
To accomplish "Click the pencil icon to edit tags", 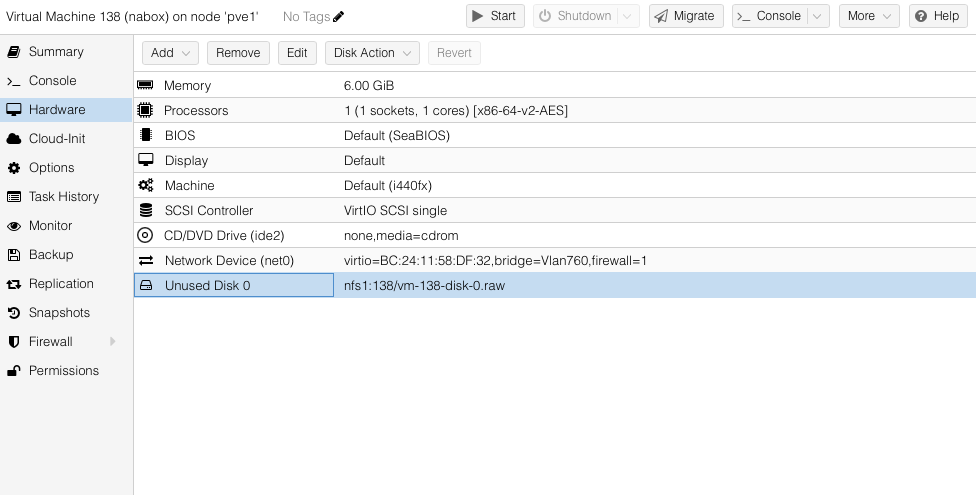I will (339, 17).
